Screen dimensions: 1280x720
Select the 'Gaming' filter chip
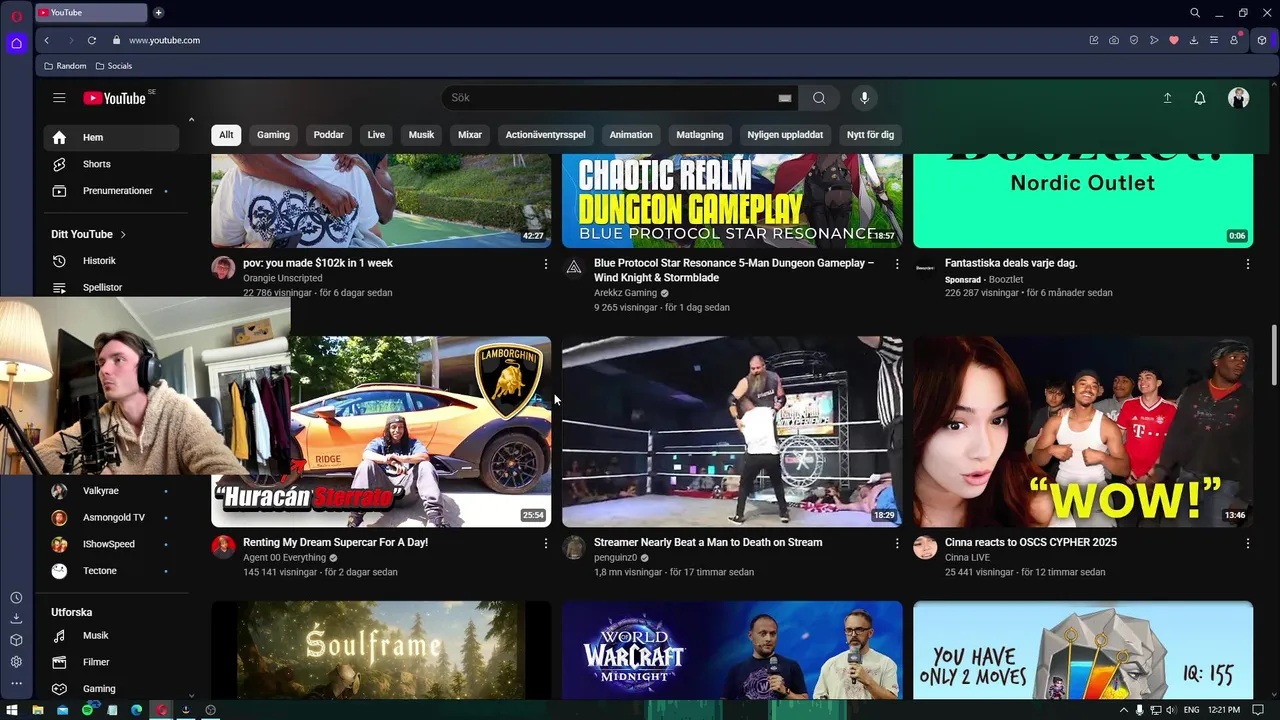(273, 135)
